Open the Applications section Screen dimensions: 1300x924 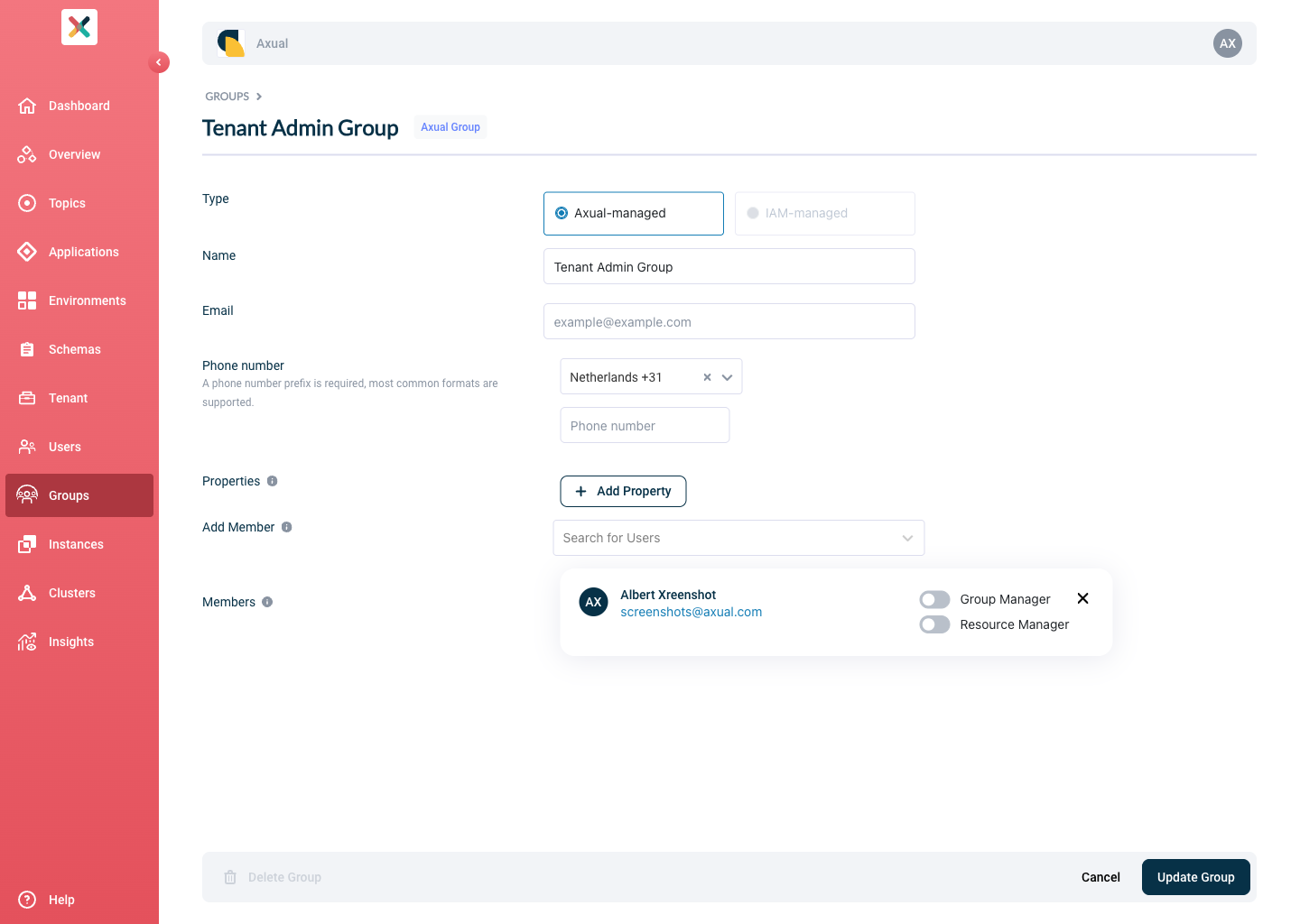(x=79, y=252)
